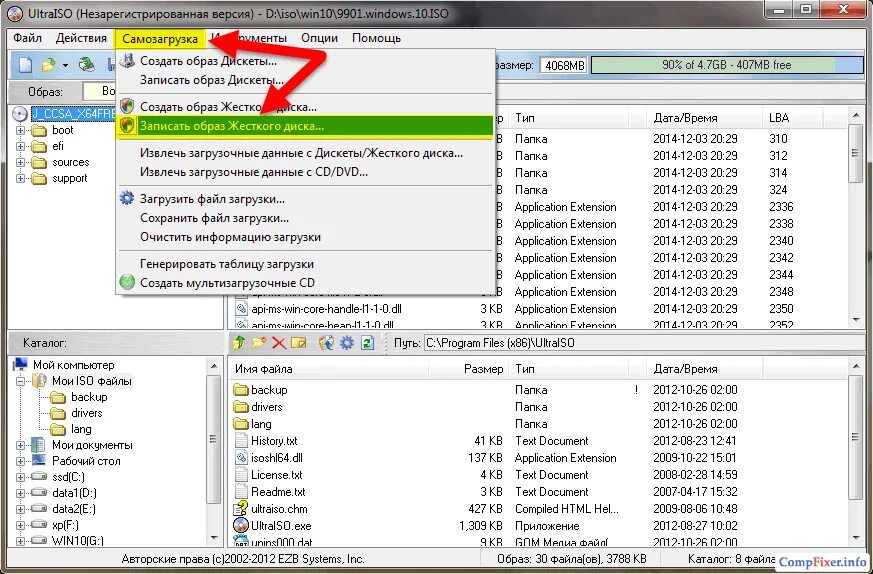Click the Рабочий стол desktop icon

[39, 461]
